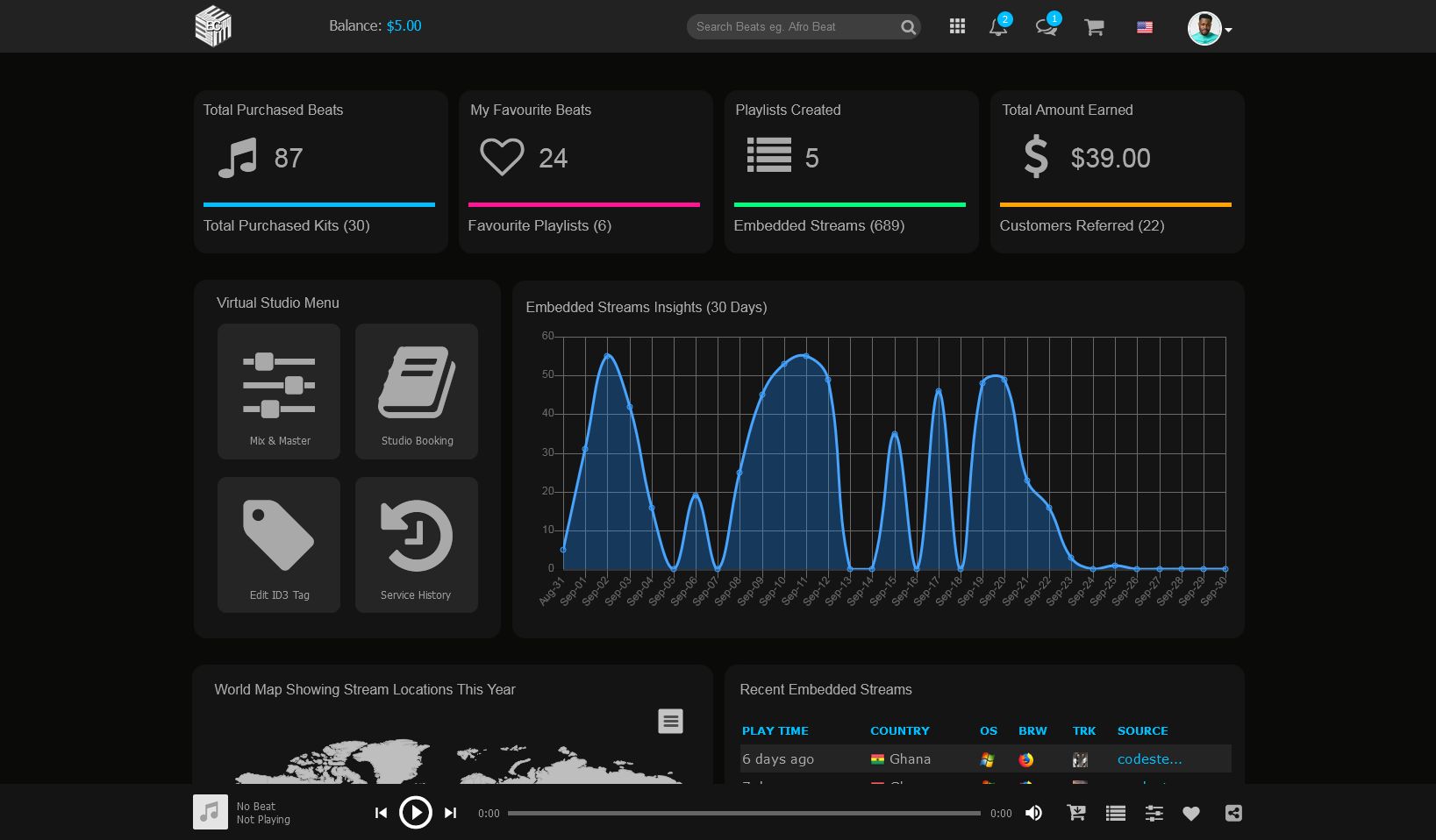This screenshot has width=1436, height=840.
Task: Click the Search Beats input field
Action: 794,27
